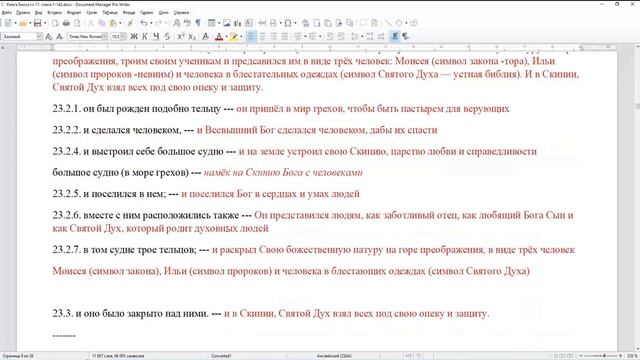This screenshot has width=640, height=360.
Task: Apply the yellow highlighting color
Action: pyautogui.click(x=233, y=37)
